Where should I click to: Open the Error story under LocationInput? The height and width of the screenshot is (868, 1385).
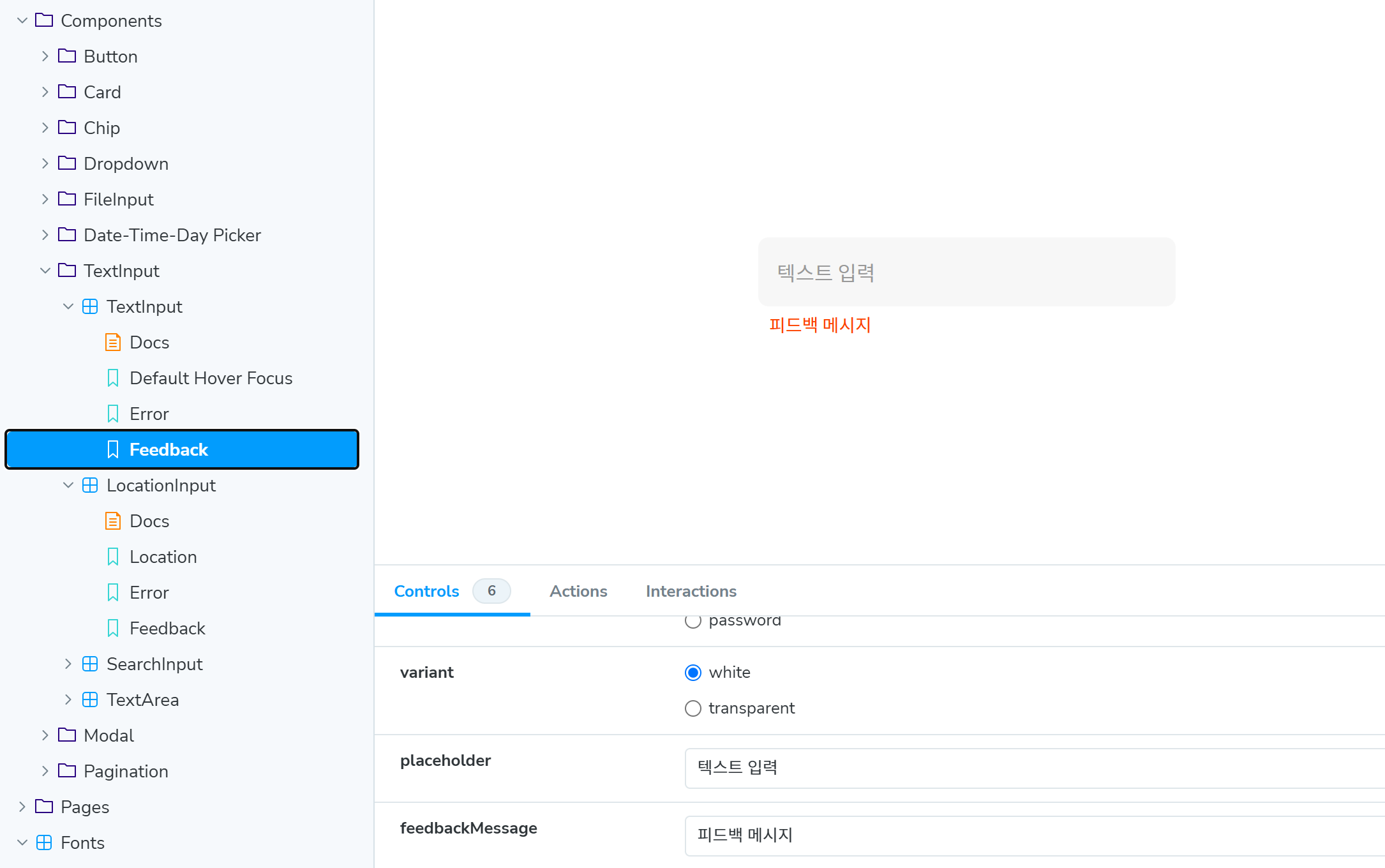pyautogui.click(x=149, y=593)
